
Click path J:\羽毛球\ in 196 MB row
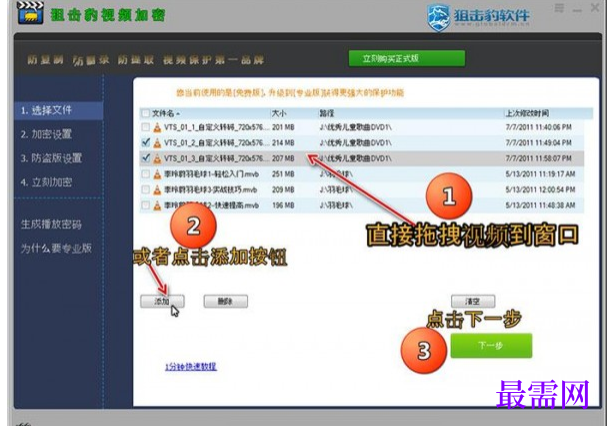336,205
